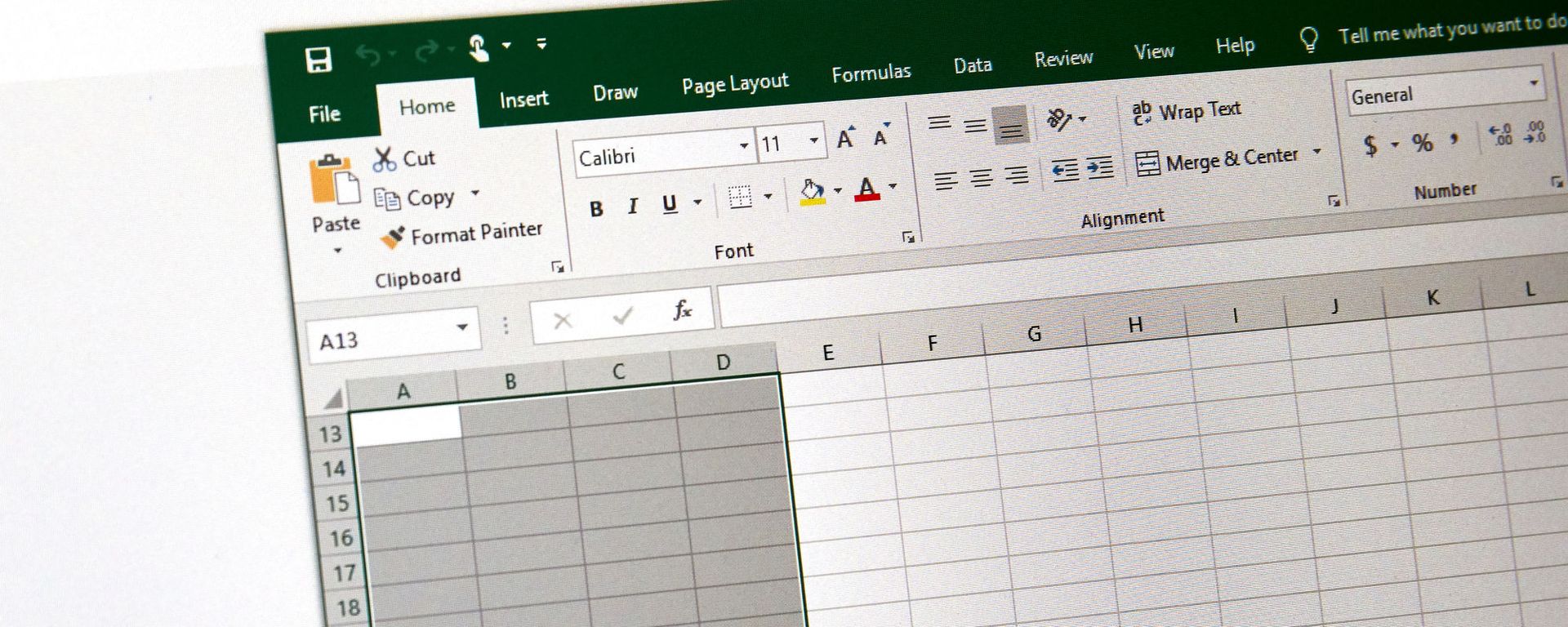
Task: Click Decrease Decimal icon
Action: [1535, 131]
